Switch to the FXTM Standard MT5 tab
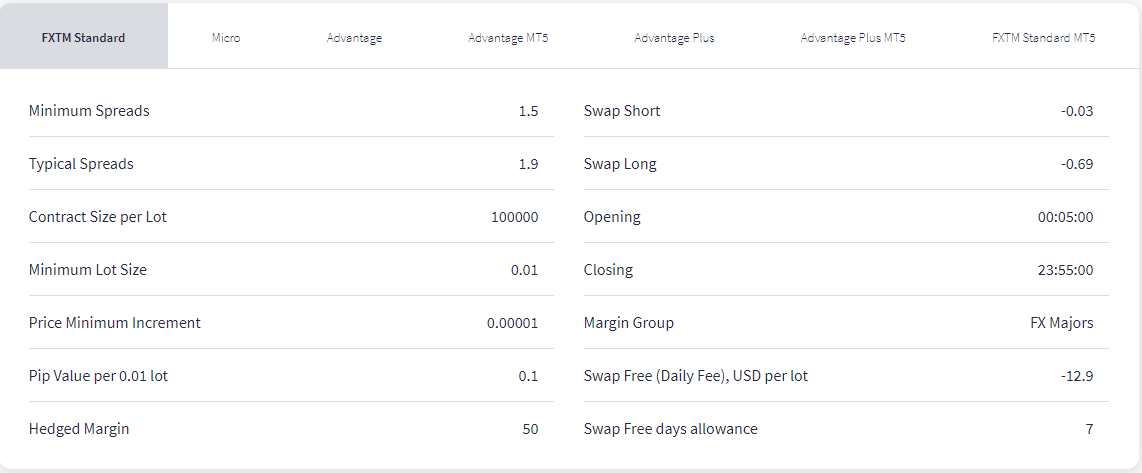Screen dimensions: 1142x473 click(x=1043, y=38)
